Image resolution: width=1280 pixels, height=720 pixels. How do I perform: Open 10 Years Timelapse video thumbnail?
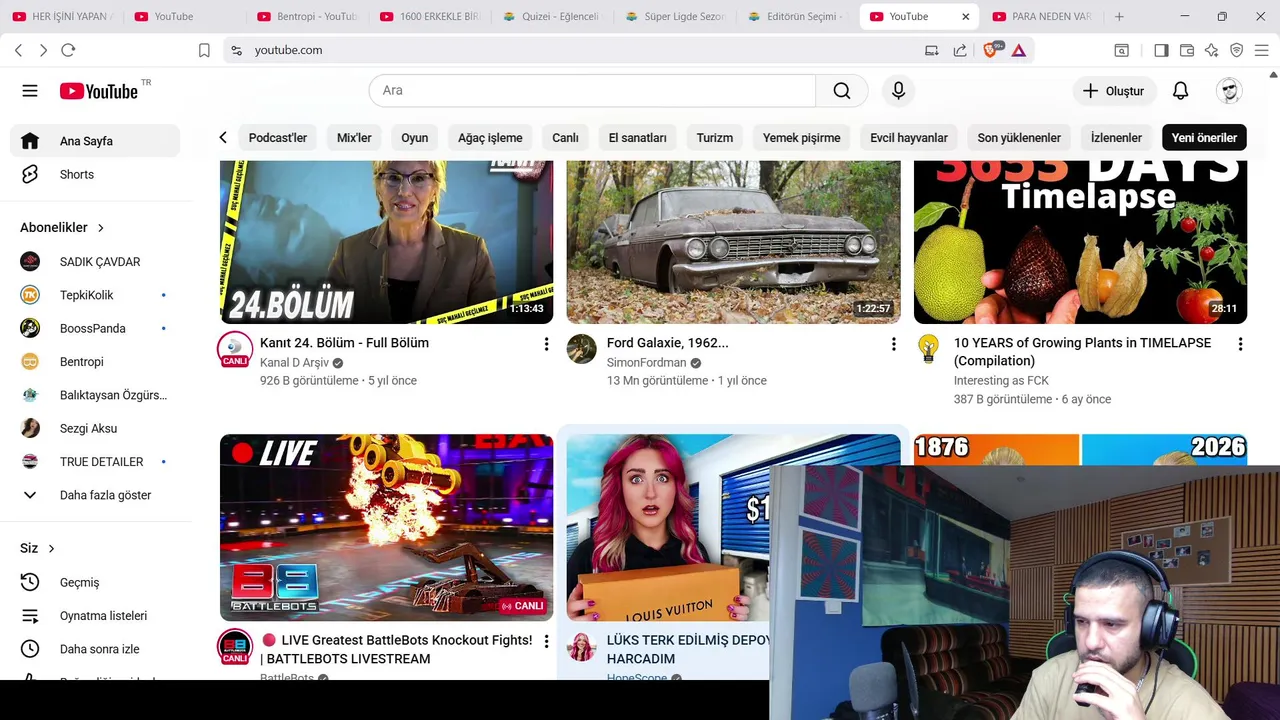click(1080, 241)
